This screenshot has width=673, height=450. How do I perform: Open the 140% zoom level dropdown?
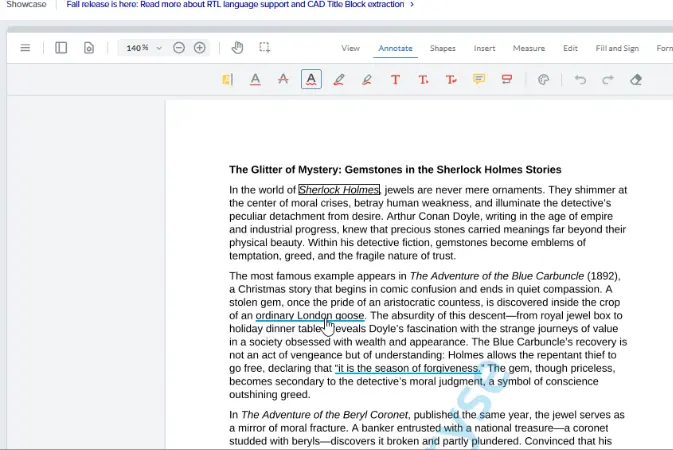pos(159,48)
